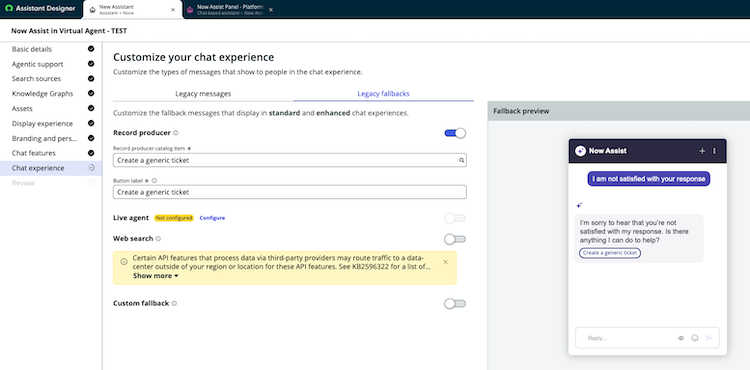The width and height of the screenshot is (750, 370).
Task: Open the preview header more options menu
Action: pyautogui.click(x=715, y=151)
